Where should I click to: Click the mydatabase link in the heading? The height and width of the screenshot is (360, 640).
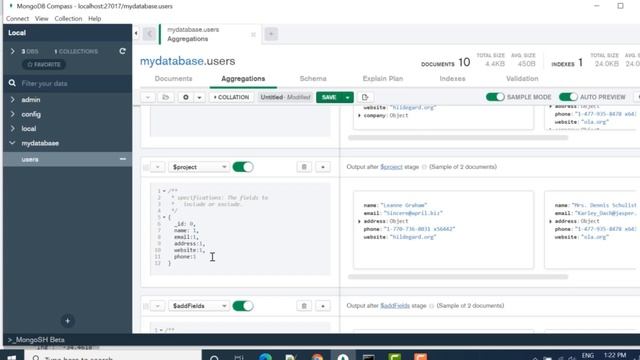coord(171,61)
